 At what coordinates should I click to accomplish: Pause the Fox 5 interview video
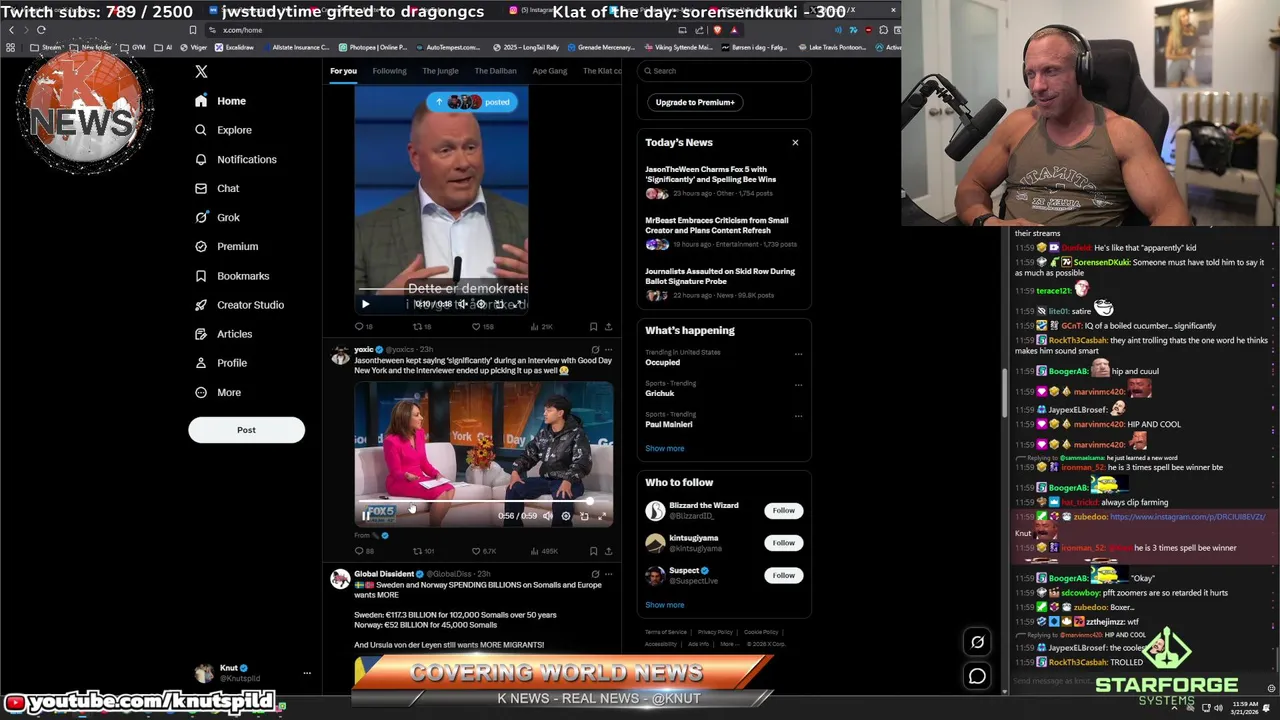[x=366, y=516]
